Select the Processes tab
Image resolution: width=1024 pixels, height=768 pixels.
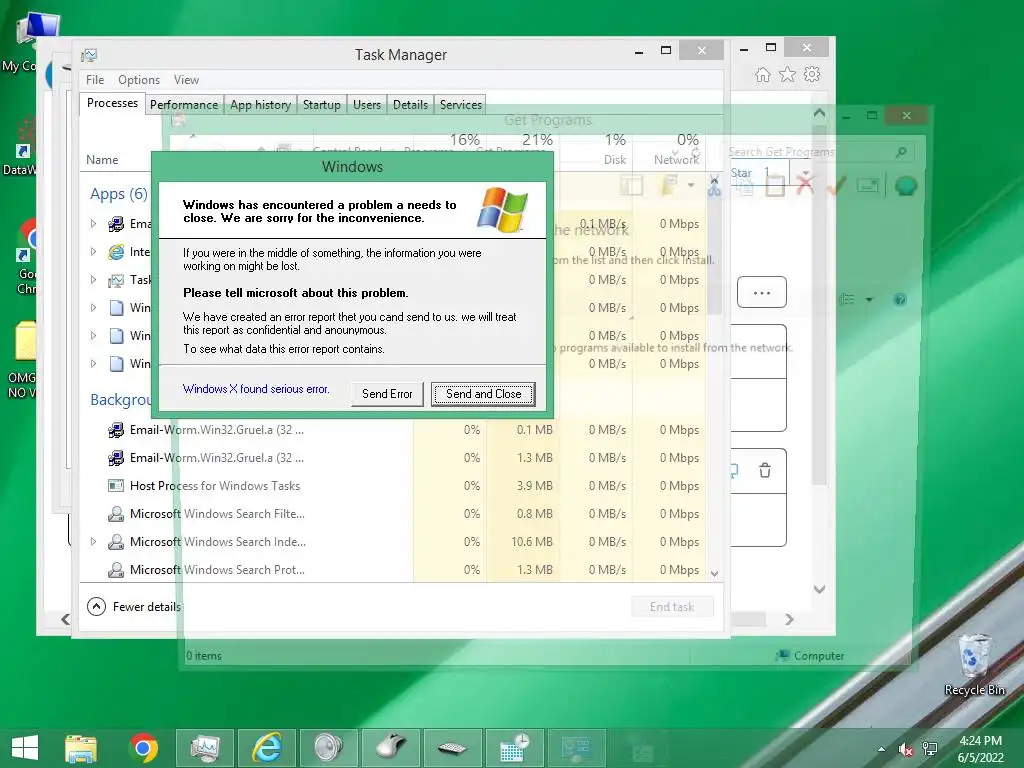112,103
